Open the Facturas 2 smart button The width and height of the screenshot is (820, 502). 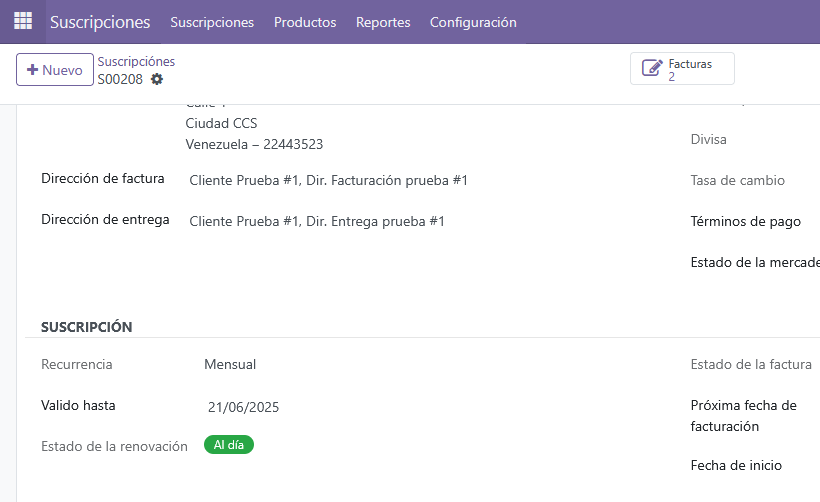pyautogui.click(x=683, y=69)
